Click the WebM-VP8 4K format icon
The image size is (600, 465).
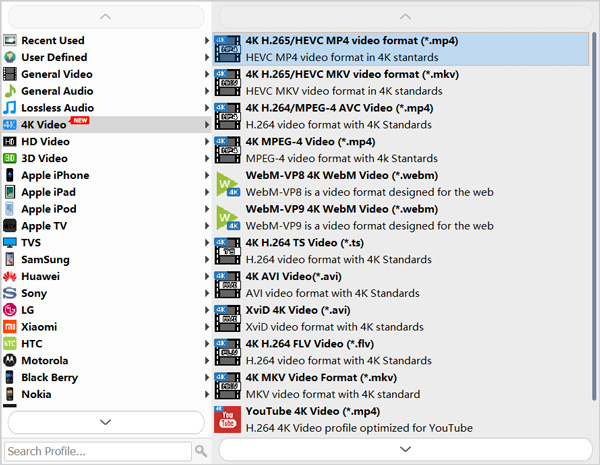[x=228, y=184]
